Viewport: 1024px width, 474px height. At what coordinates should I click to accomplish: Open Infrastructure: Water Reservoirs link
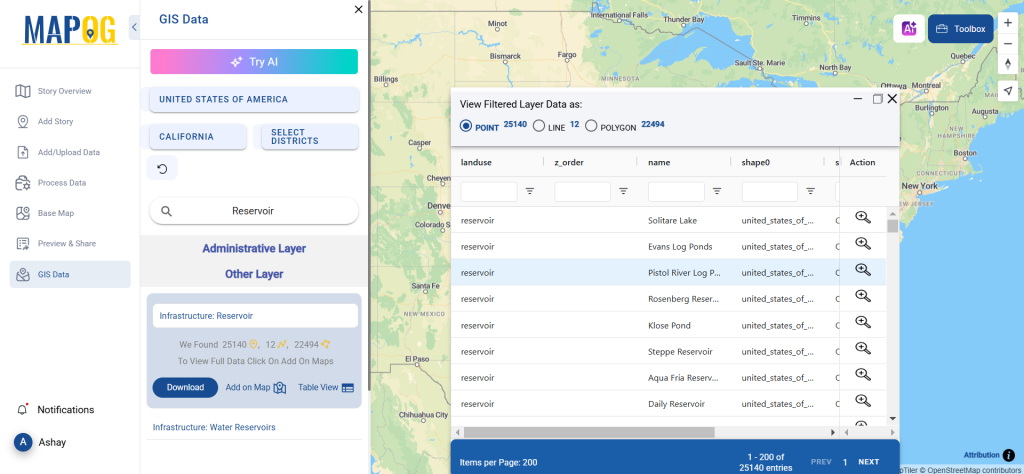214,427
